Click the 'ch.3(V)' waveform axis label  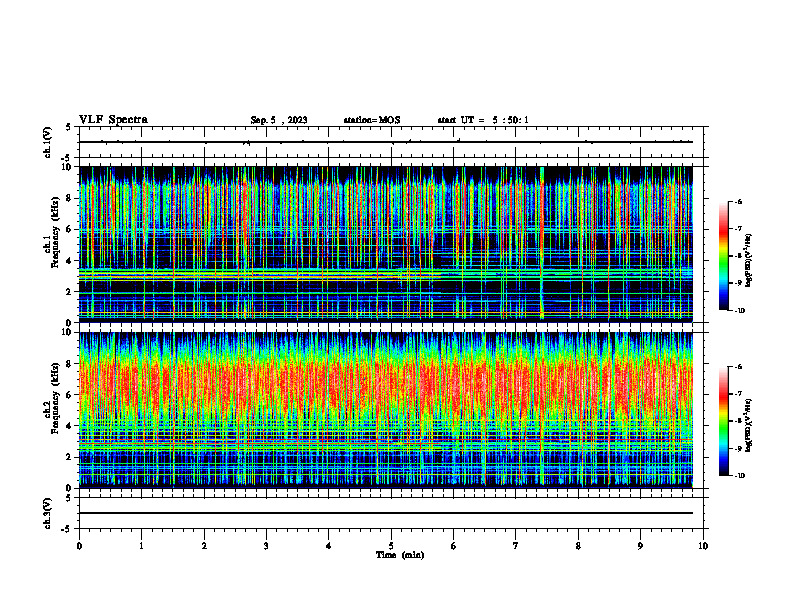coord(48,513)
